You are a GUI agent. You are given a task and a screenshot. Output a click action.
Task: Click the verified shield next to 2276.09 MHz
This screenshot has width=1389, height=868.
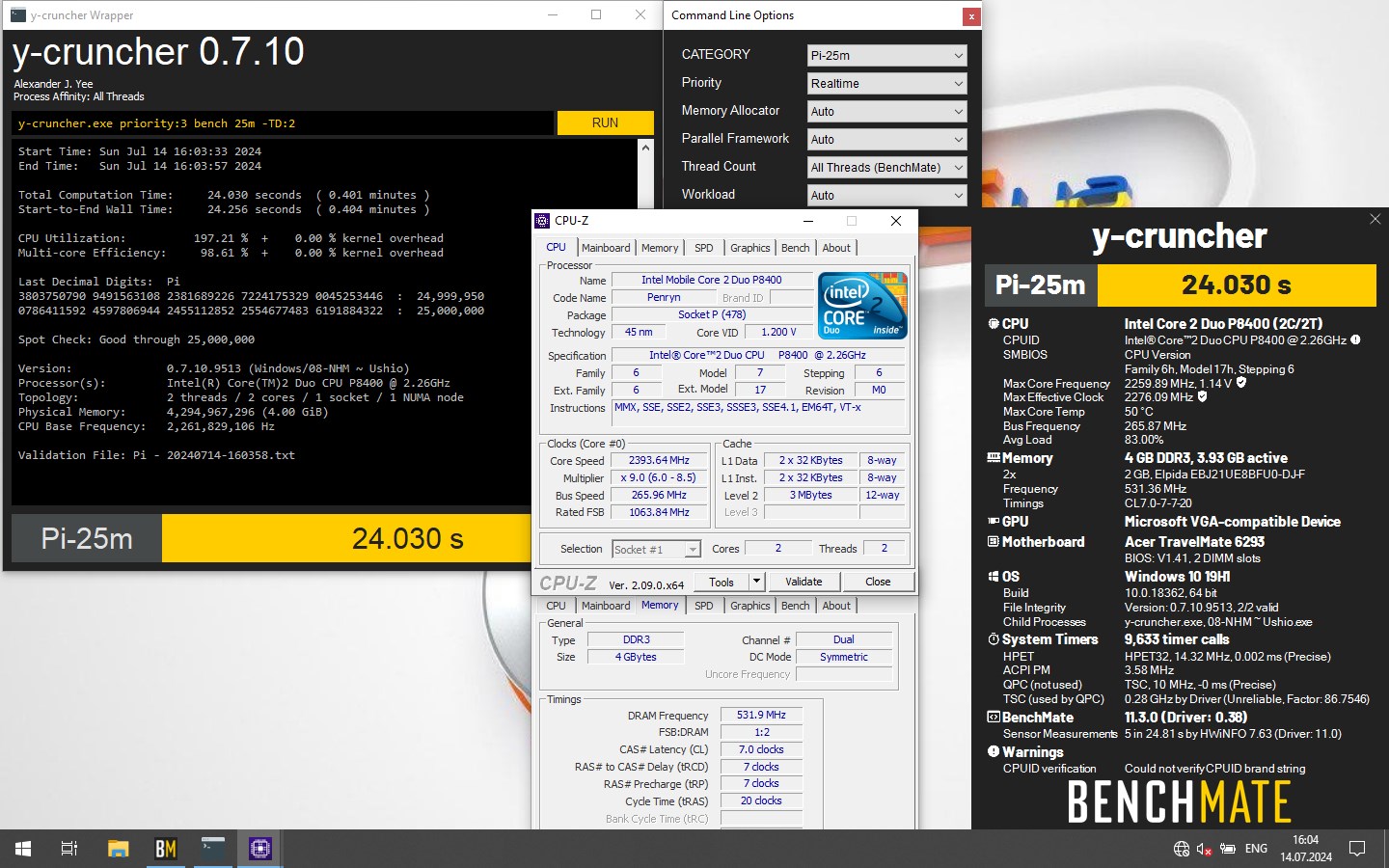pyautogui.click(x=1202, y=396)
